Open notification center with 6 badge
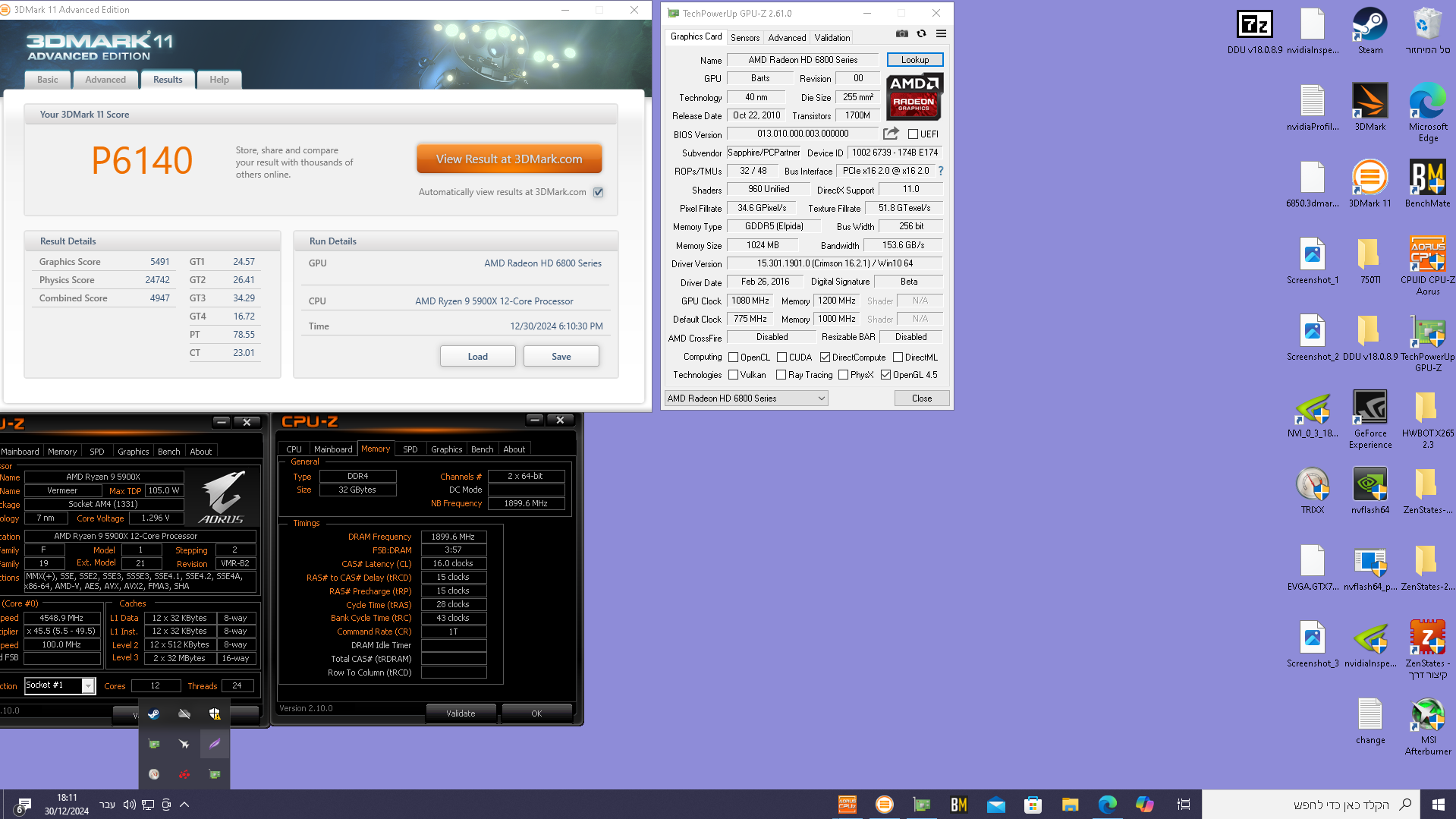This screenshot has width=1456, height=819. [x=23, y=805]
